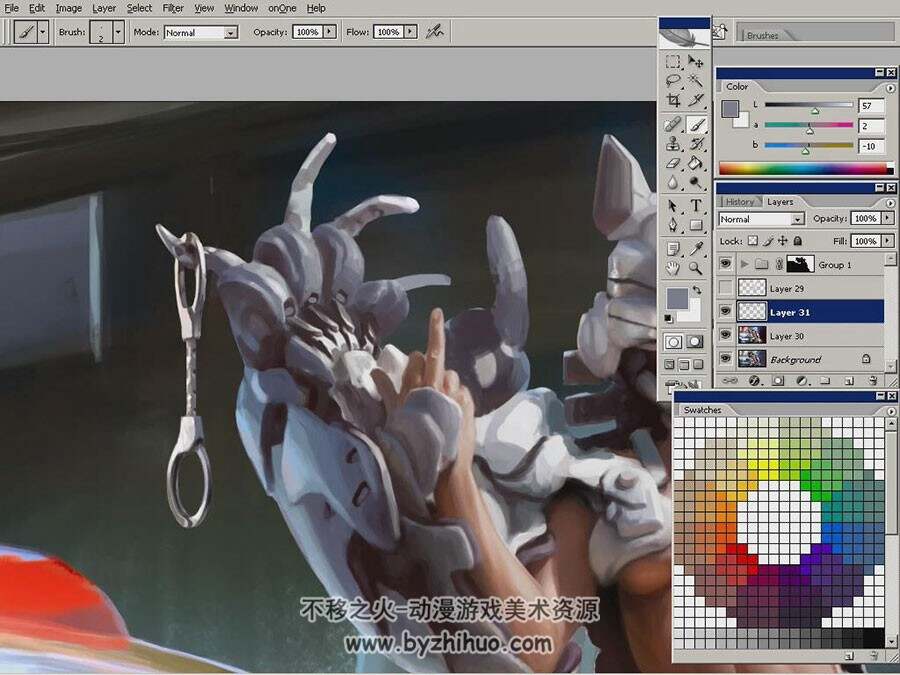Show Layer 29 visibility
The width and height of the screenshot is (900, 675).
(x=726, y=288)
